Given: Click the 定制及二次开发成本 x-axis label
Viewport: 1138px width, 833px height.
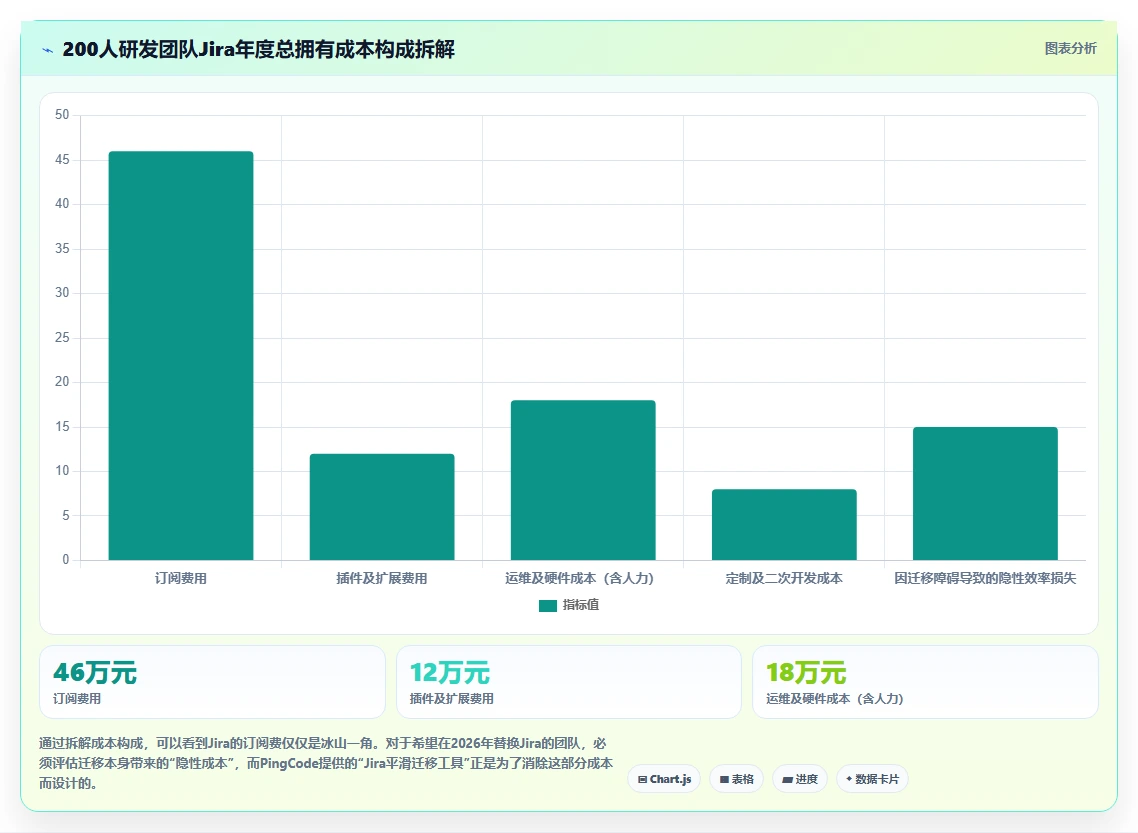Looking at the screenshot, I should click(784, 578).
